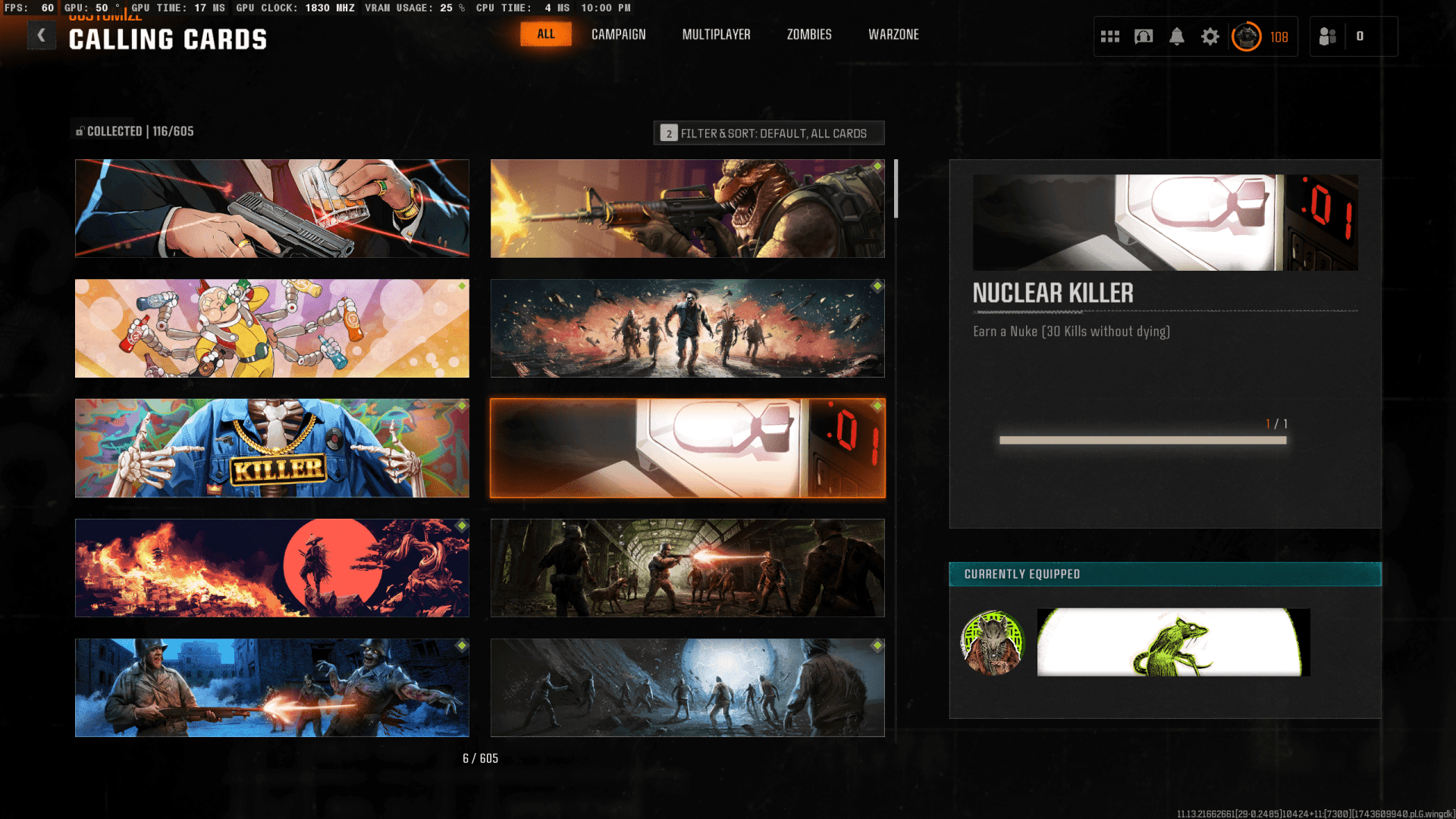This screenshot has width=1456, height=819.
Task: Open Filter & Sort options
Action: [x=768, y=133]
